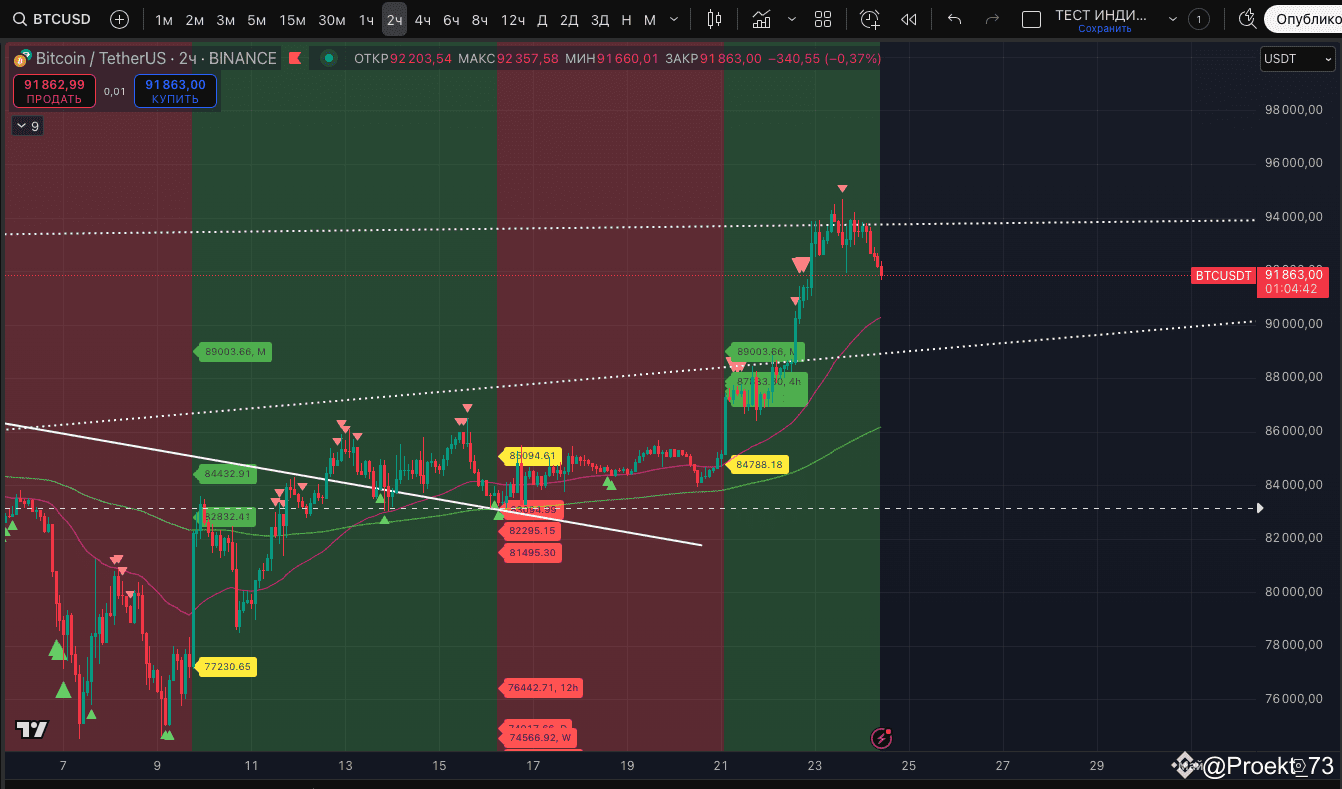The width and height of the screenshot is (1342, 789).
Task: Select the М monthly timeframe
Action: 650,20
